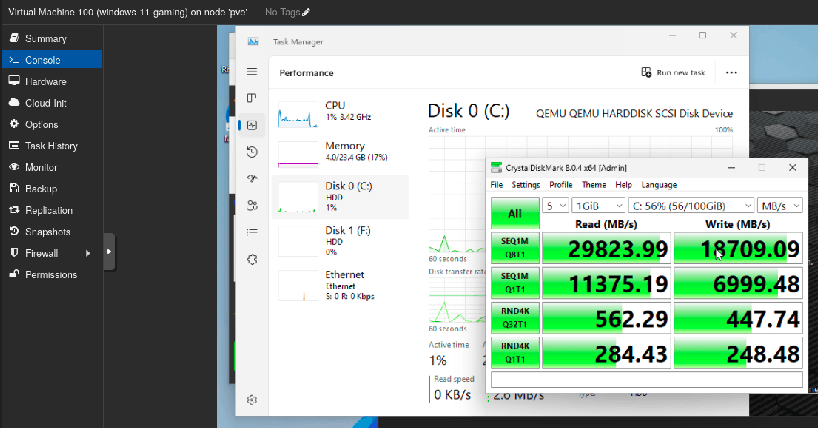This screenshot has width=818, height=428.
Task: Click write result 18709.09
Action: [x=738, y=248]
